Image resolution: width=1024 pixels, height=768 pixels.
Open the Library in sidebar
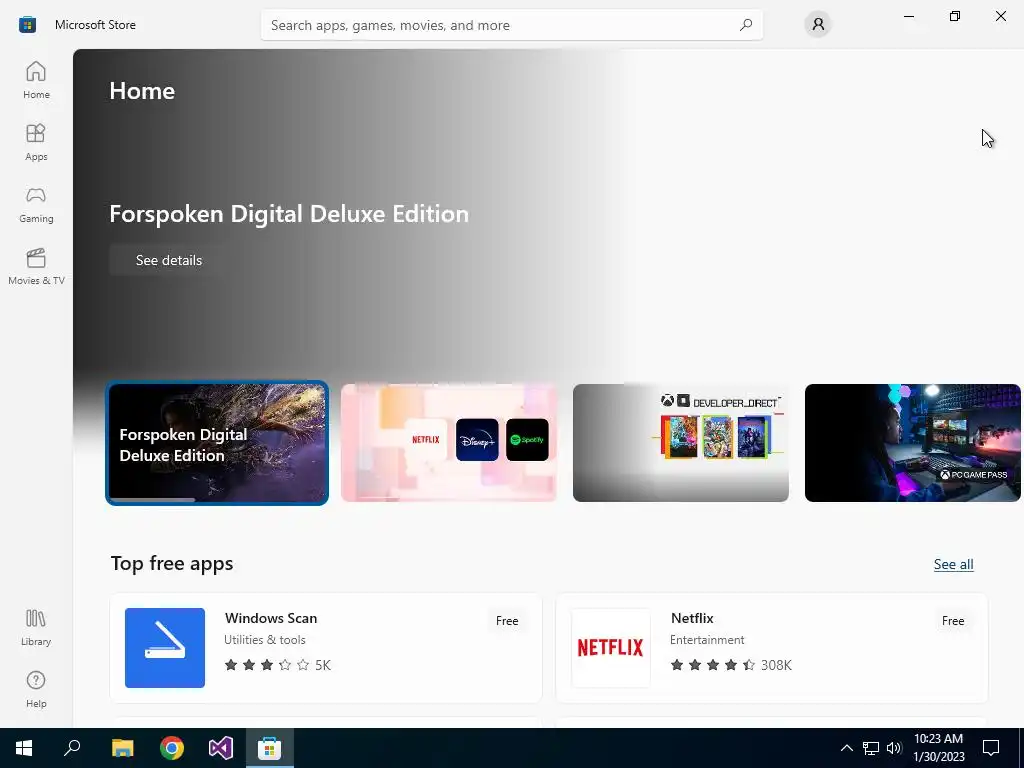tap(36, 628)
